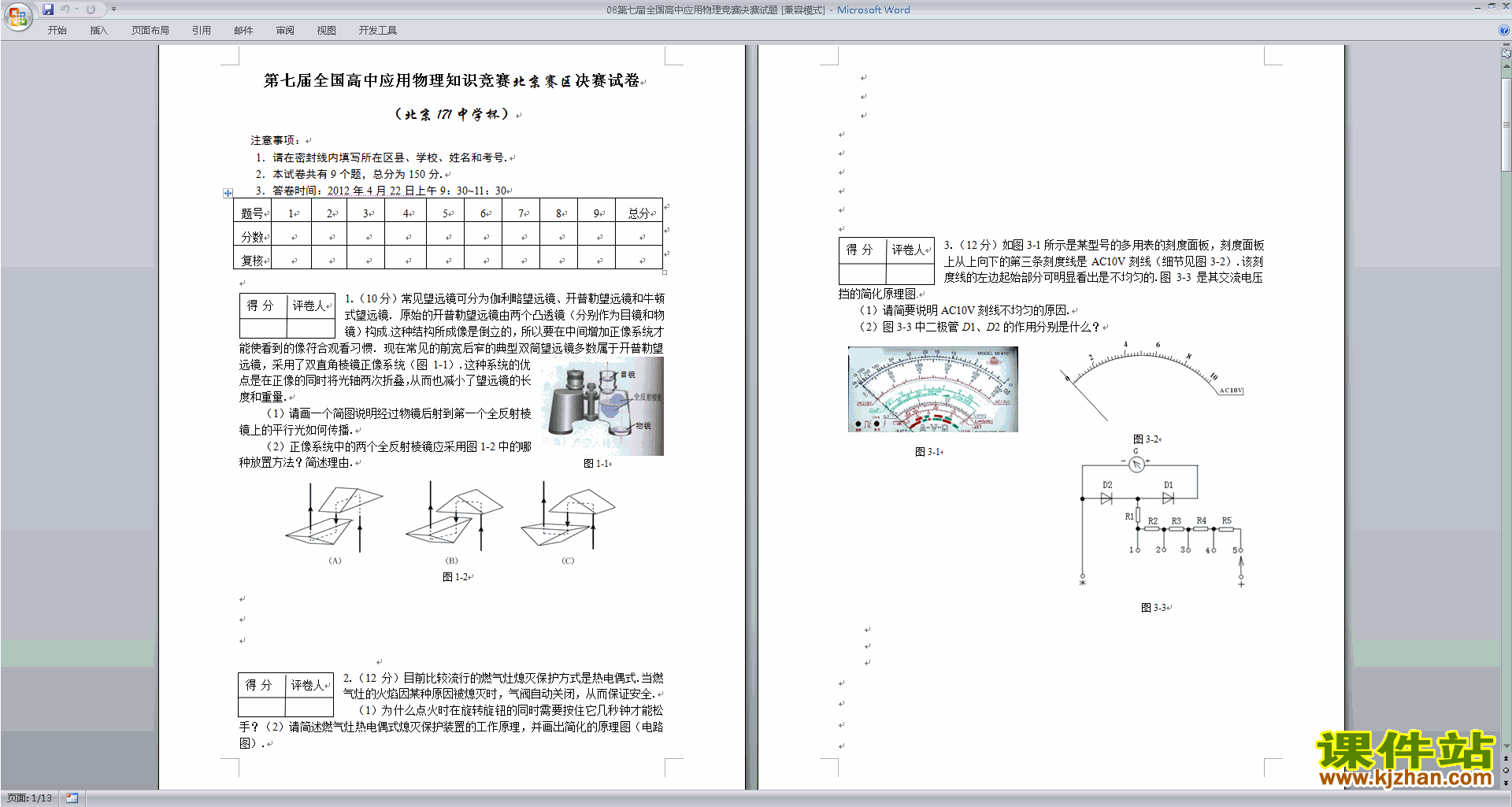This screenshot has height=807, width=1512.
Task: Select prism diagram (A)
Action: coord(335,518)
